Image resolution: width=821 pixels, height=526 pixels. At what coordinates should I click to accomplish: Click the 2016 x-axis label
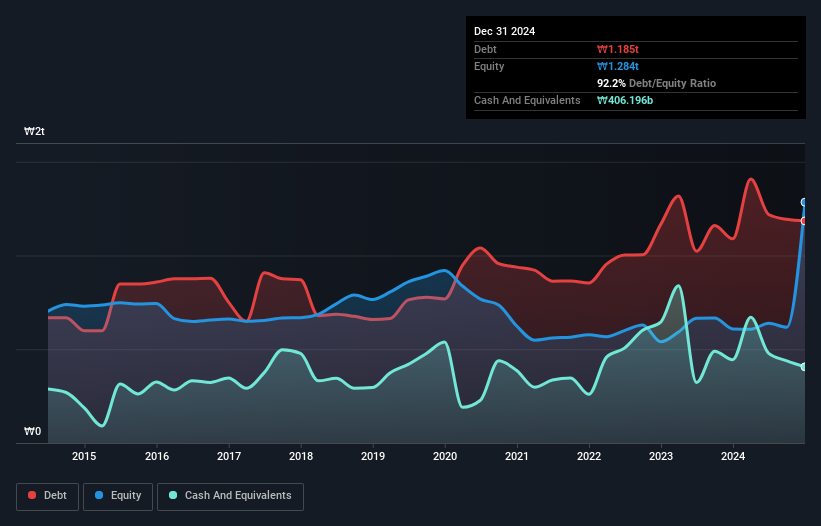click(x=157, y=456)
